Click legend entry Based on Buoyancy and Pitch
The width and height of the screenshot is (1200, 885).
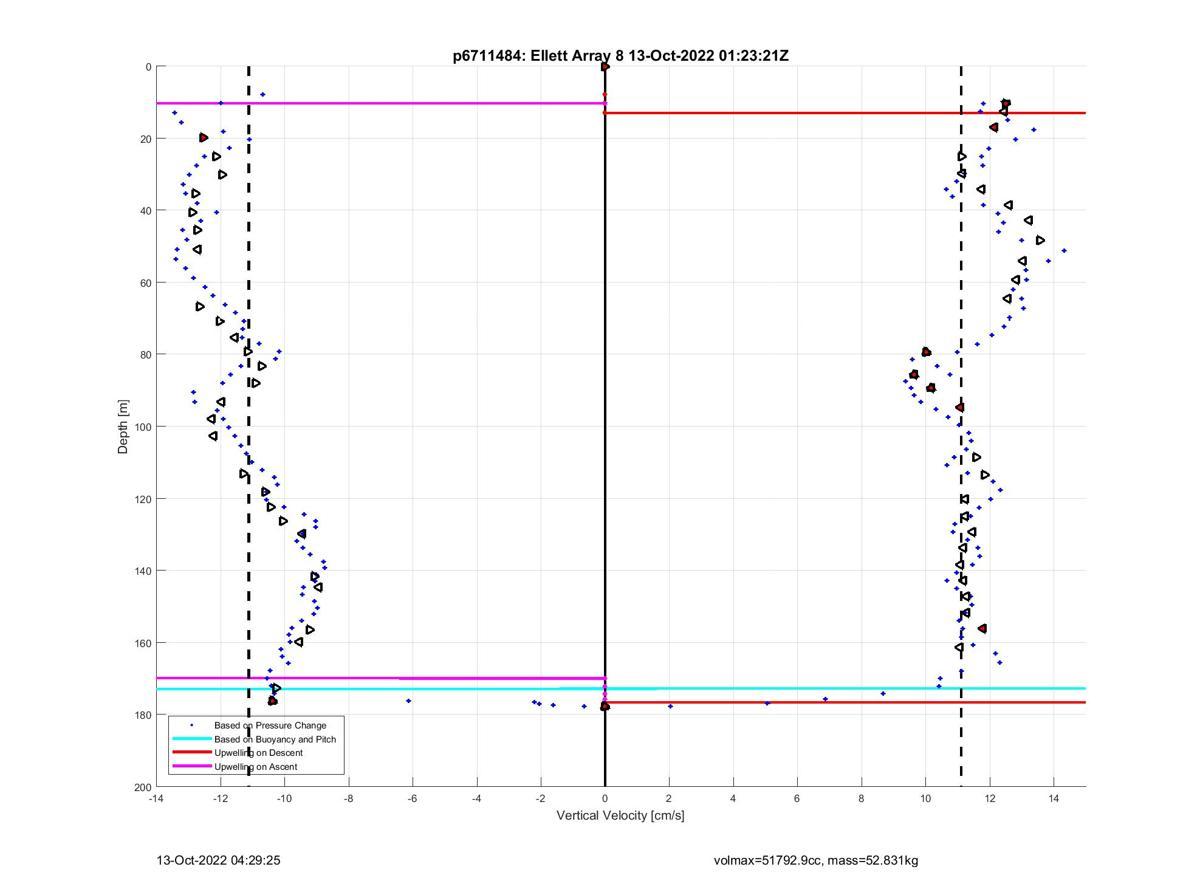(x=275, y=739)
